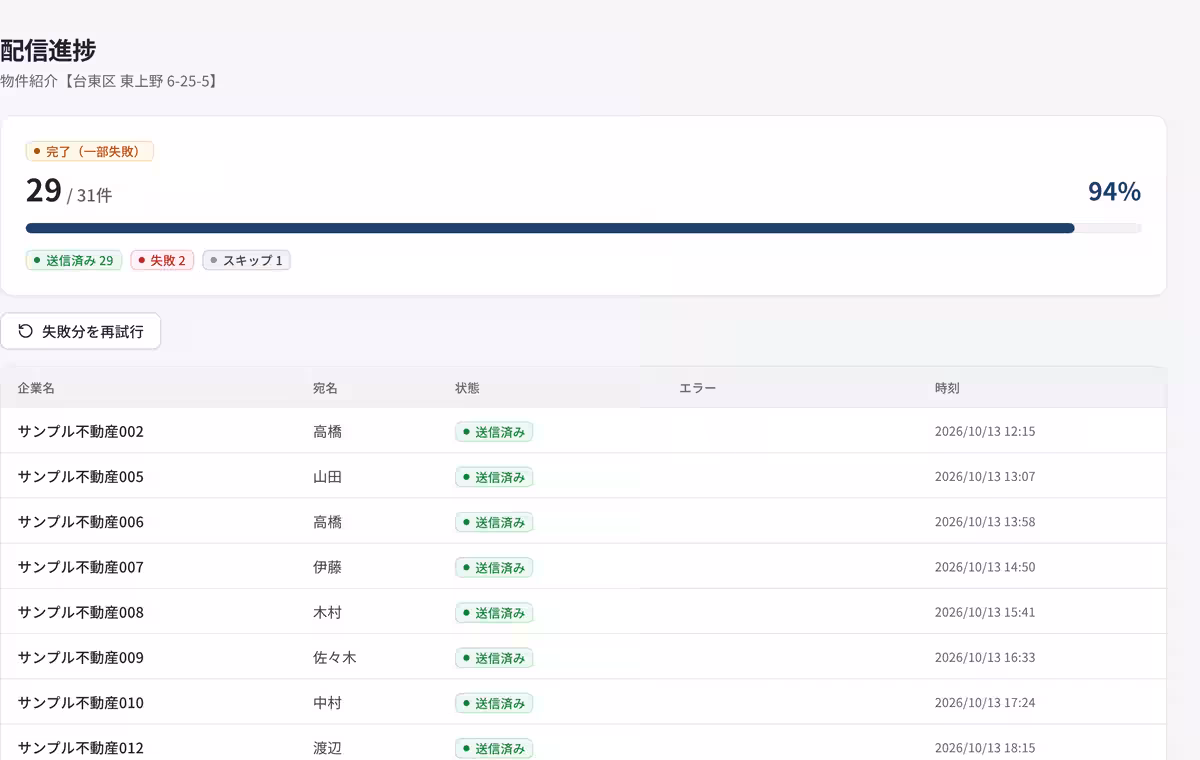Image resolution: width=1200 pixels, height=760 pixels.
Task: Select company name サンプル不動産007
Action: click(81, 567)
